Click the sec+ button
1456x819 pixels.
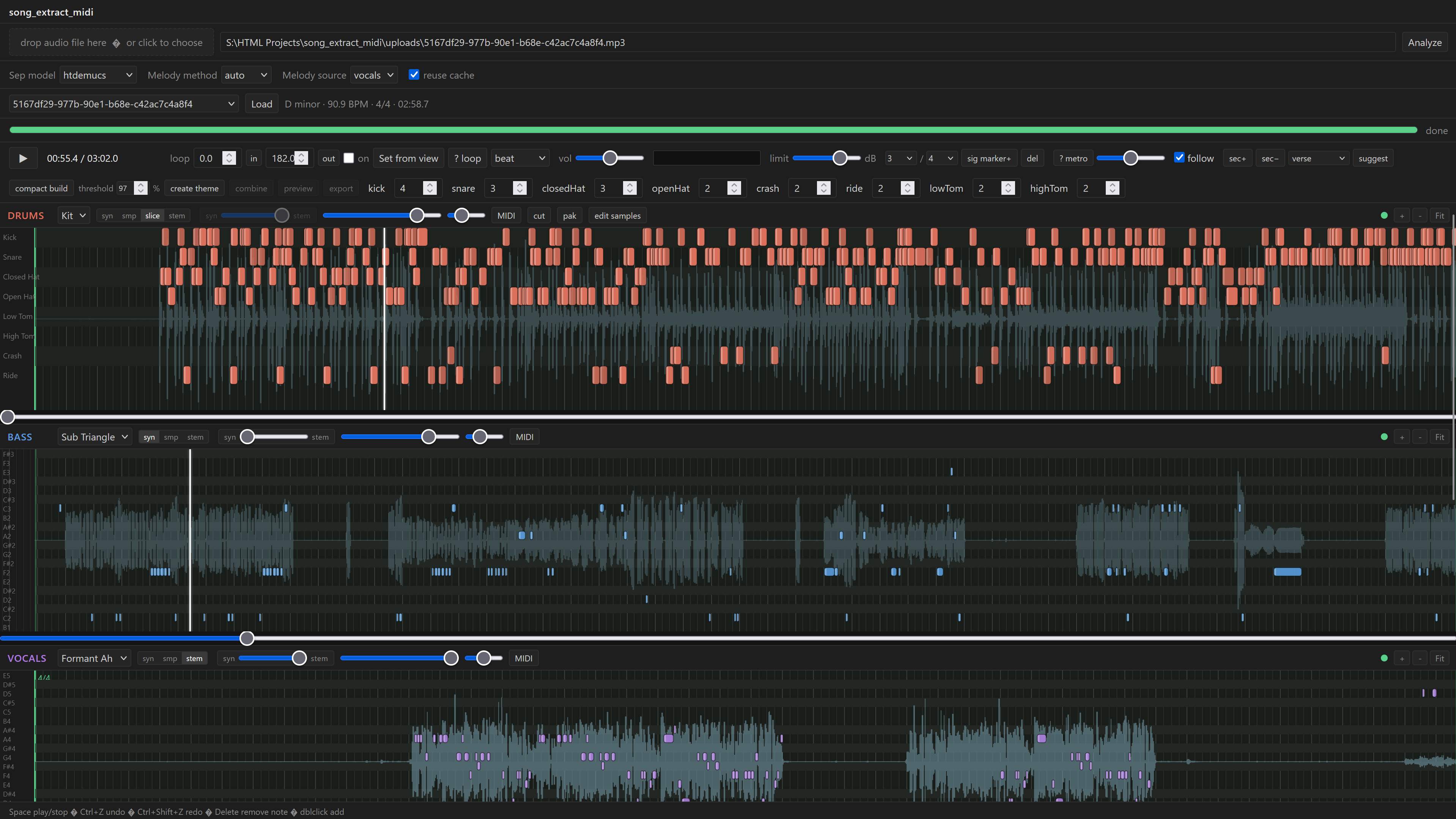(1237, 158)
